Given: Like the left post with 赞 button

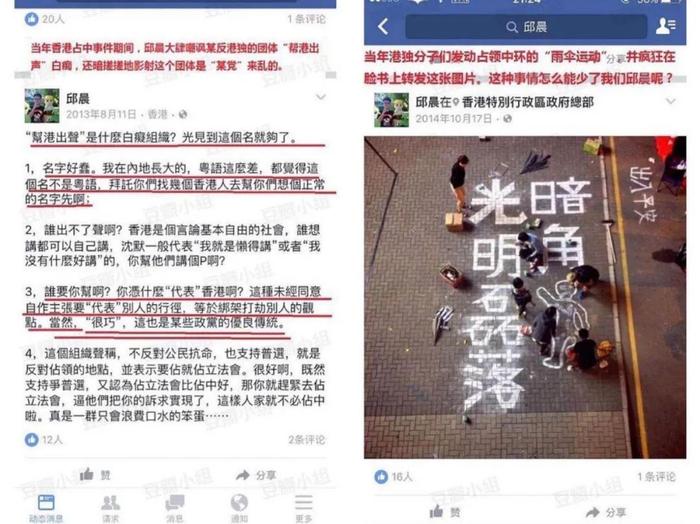Looking at the screenshot, I should [95, 474].
